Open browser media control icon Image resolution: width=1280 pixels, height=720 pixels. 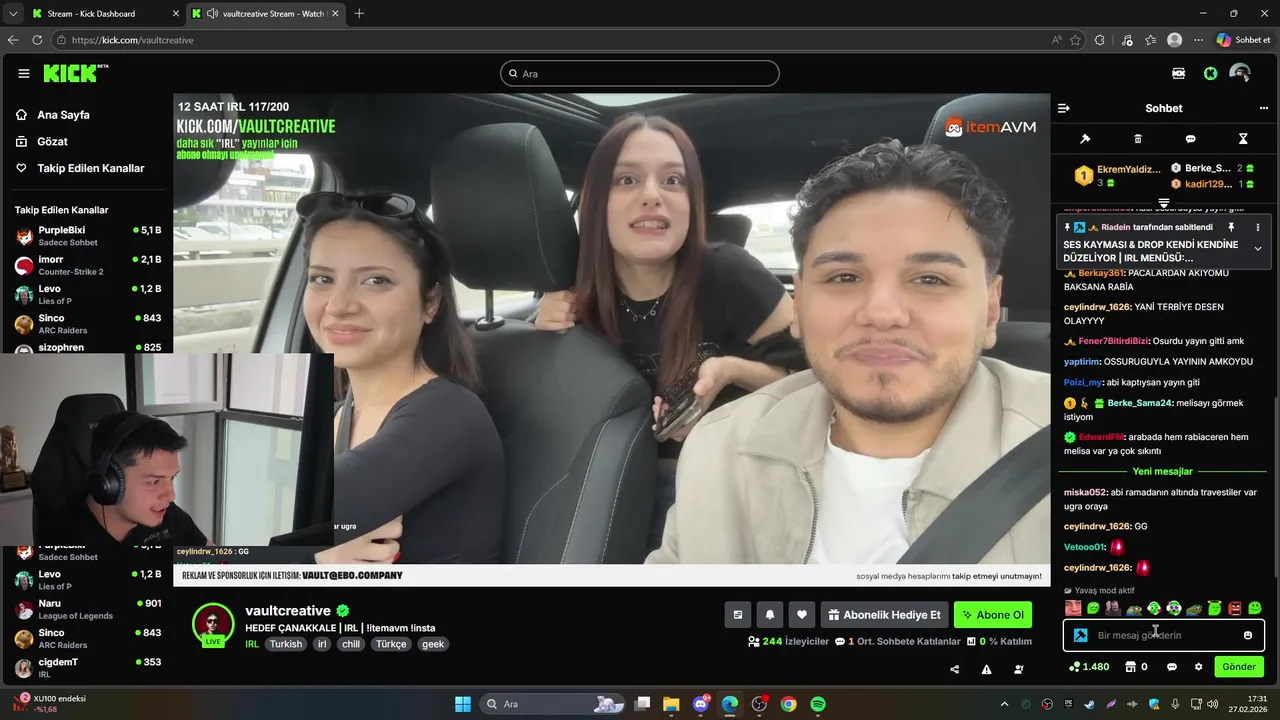point(1127,40)
